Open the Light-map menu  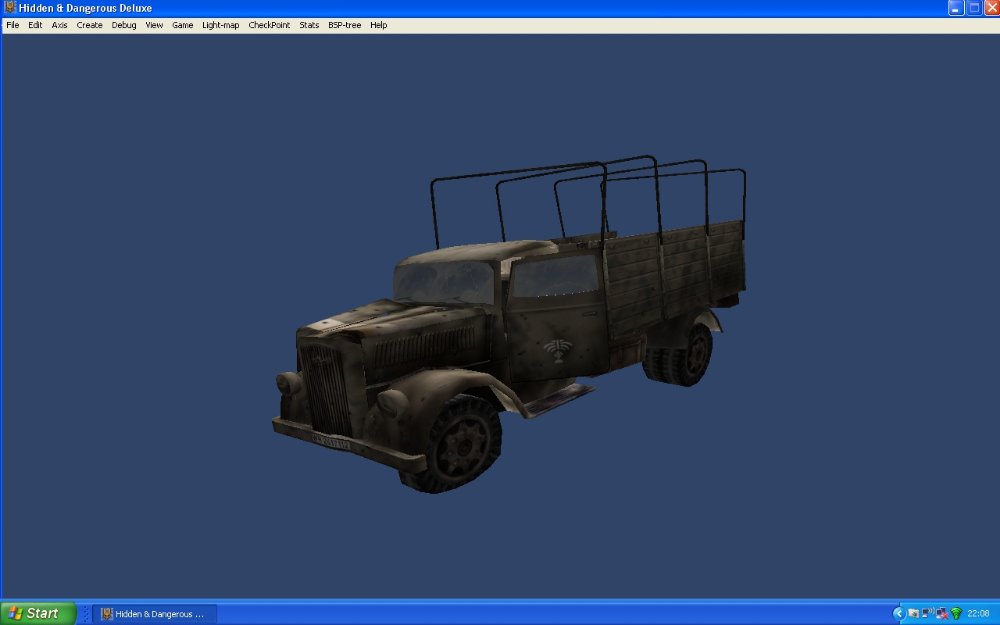pyautogui.click(x=219, y=25)
